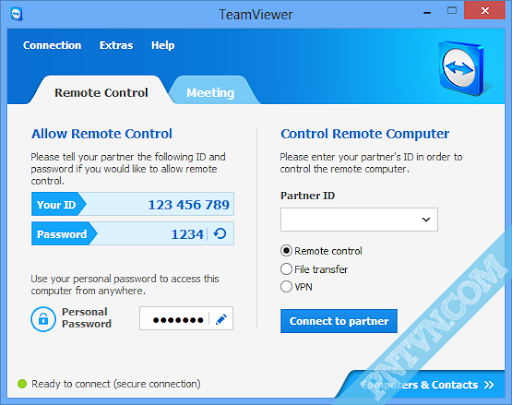Select the password value 1234
The height and width of the screenshot is (405, 512).
click(187, 234)
